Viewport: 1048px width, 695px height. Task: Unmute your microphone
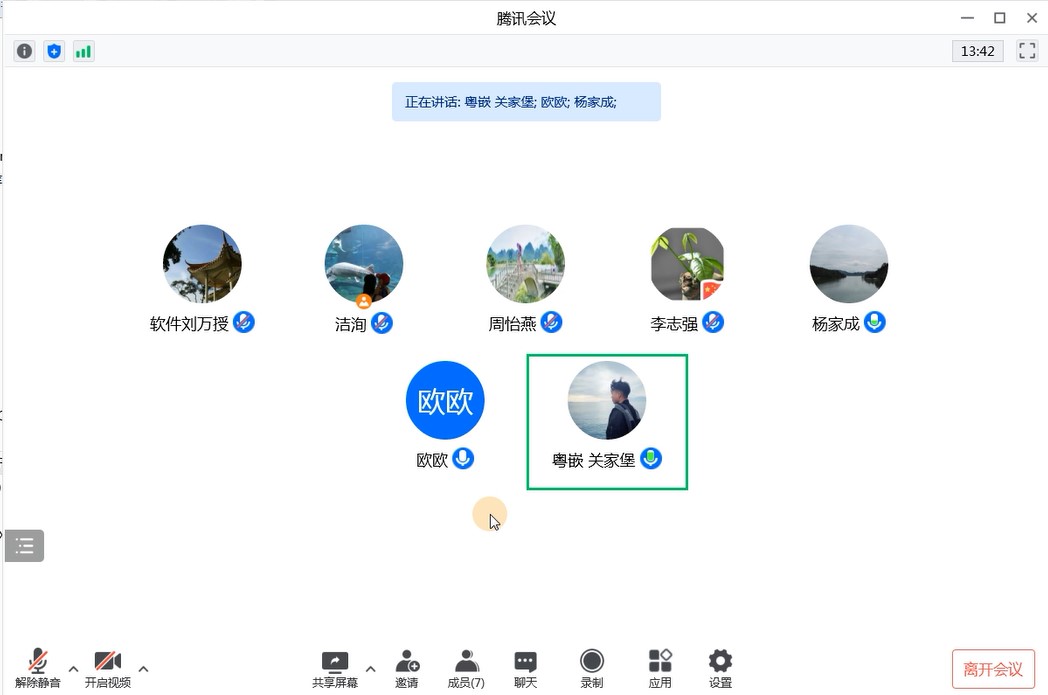point(38,668)
